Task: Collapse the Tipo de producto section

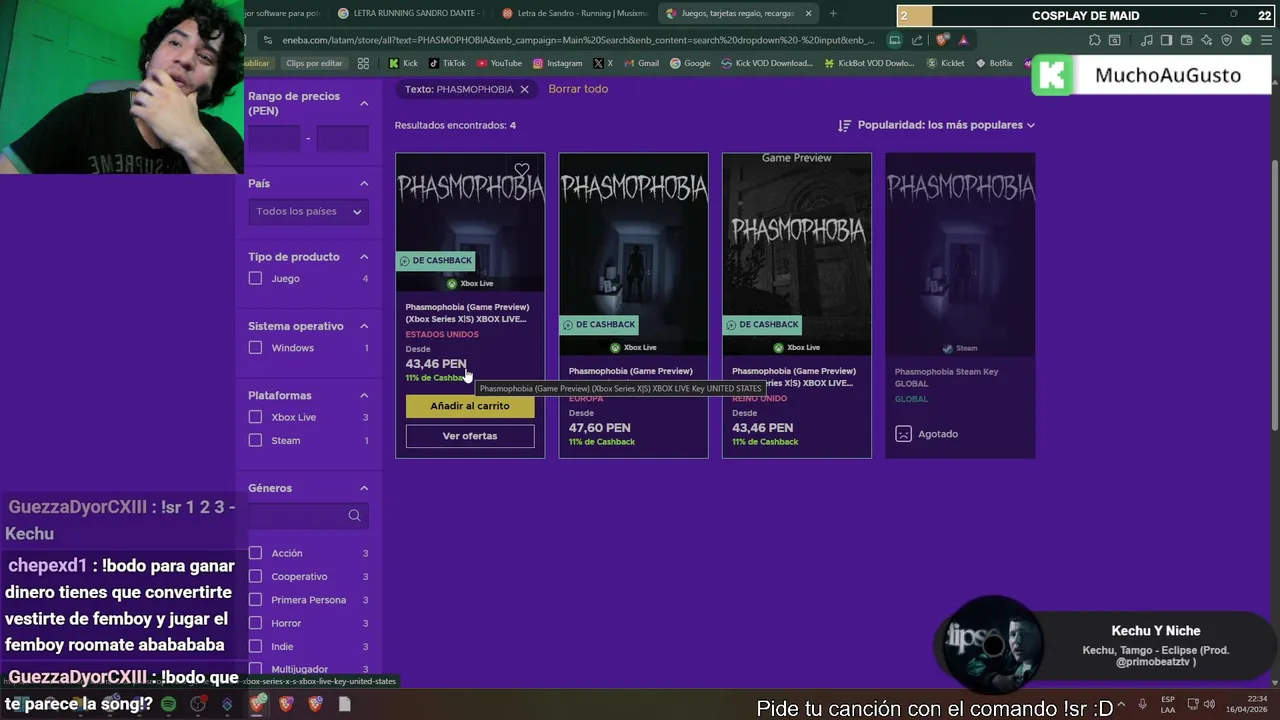Action: pos(364,257)
